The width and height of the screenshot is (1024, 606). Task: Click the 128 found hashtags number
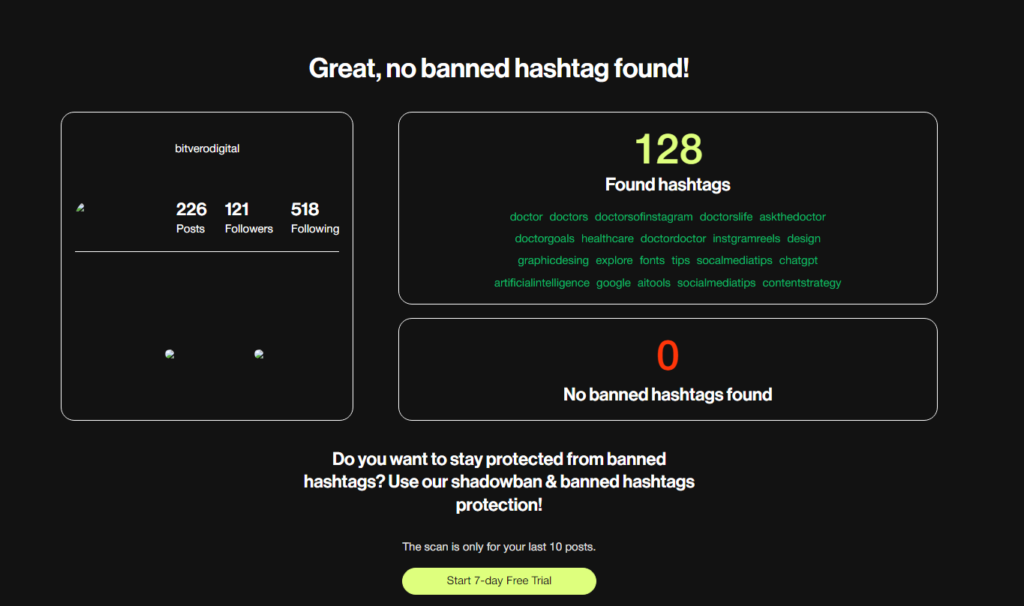point(668,149)
